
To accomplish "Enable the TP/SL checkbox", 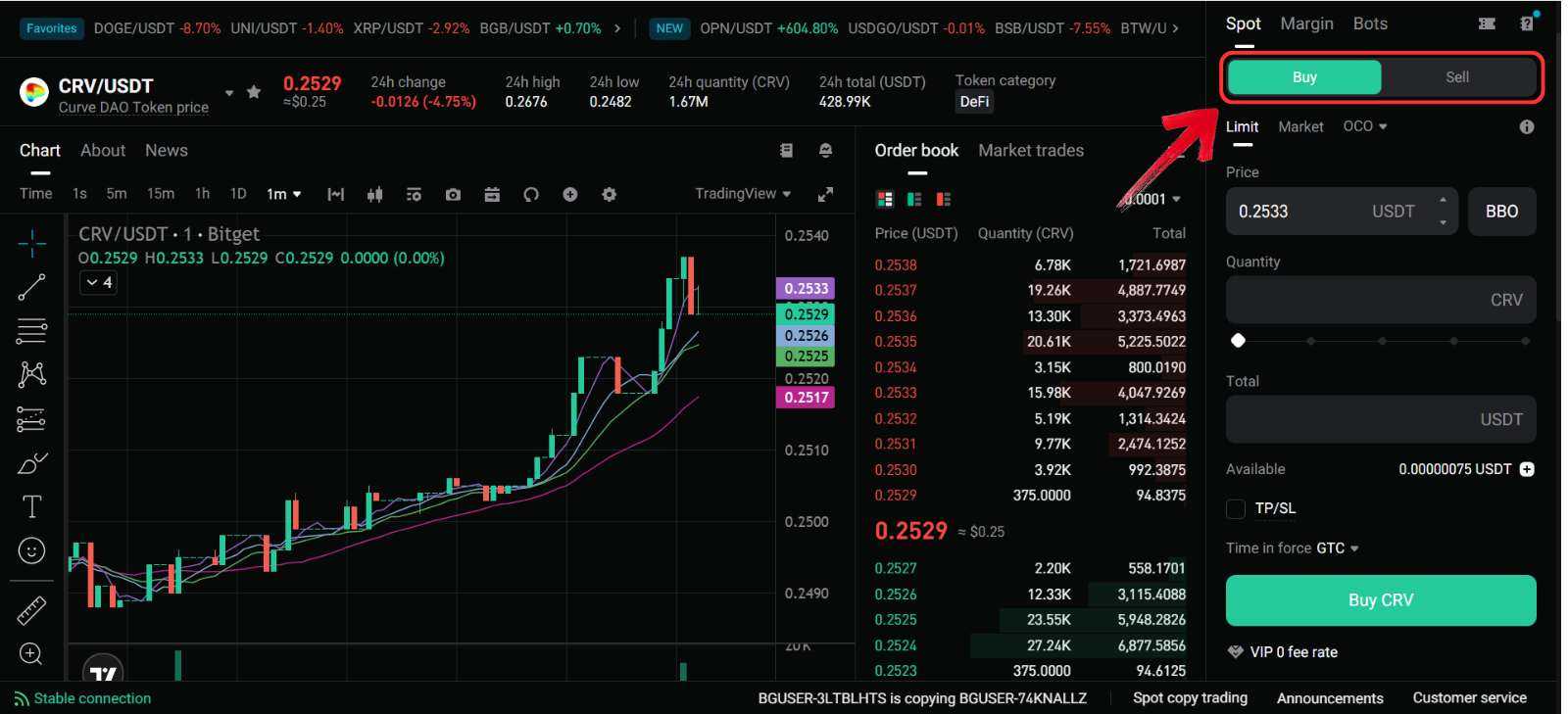I will point(1236,508).
